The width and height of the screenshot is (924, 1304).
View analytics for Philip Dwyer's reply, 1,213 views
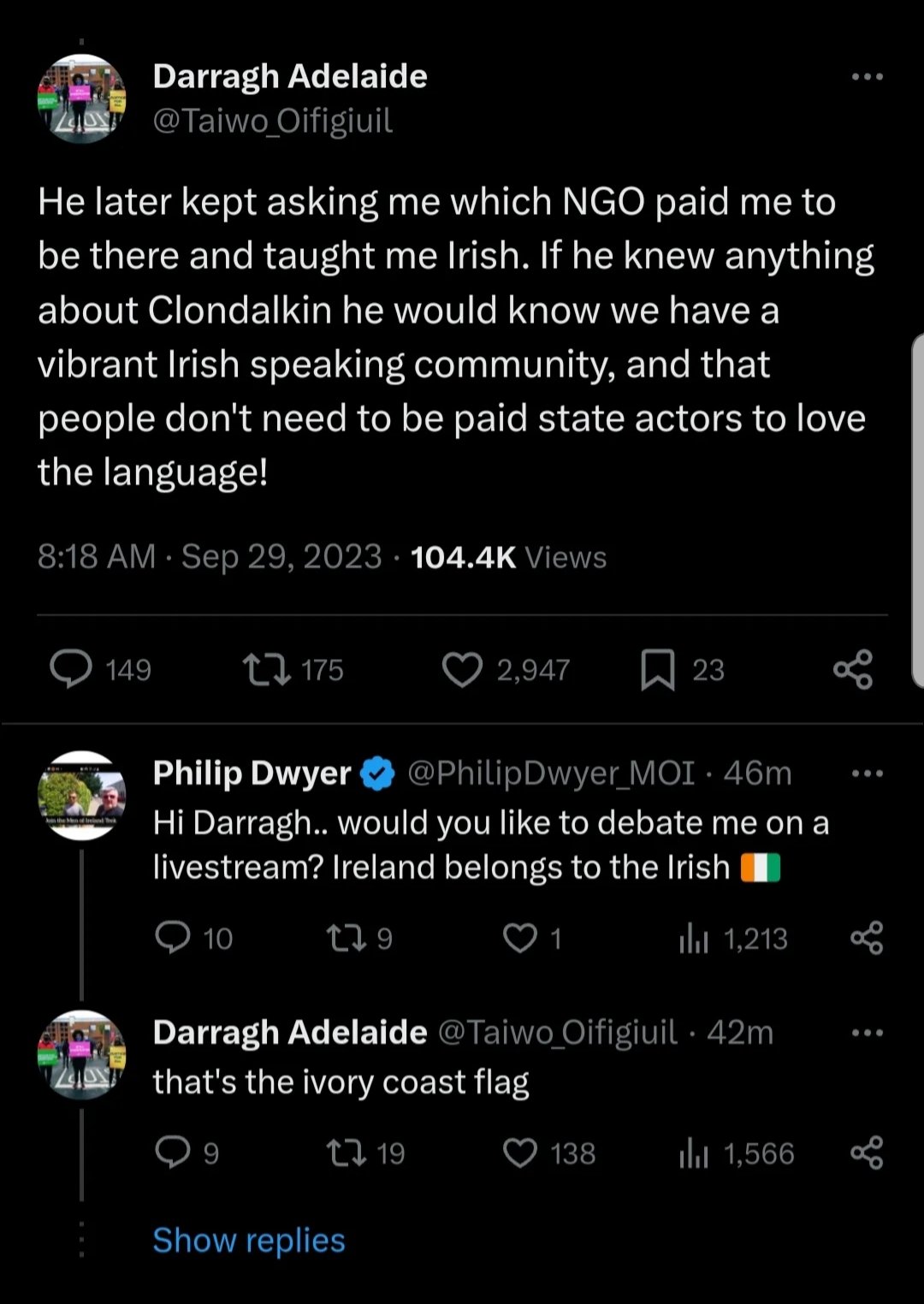point(694,939)
